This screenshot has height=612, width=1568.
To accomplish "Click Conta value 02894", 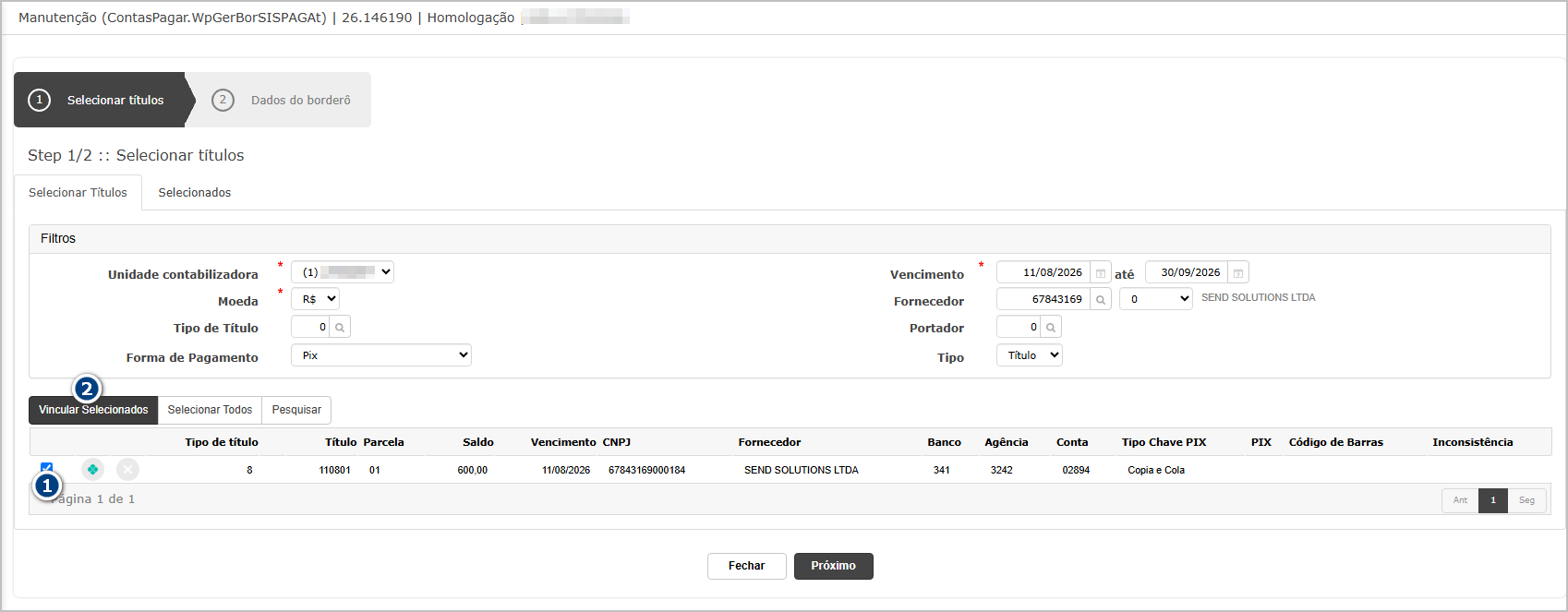I will click(x=1076, y=470).
